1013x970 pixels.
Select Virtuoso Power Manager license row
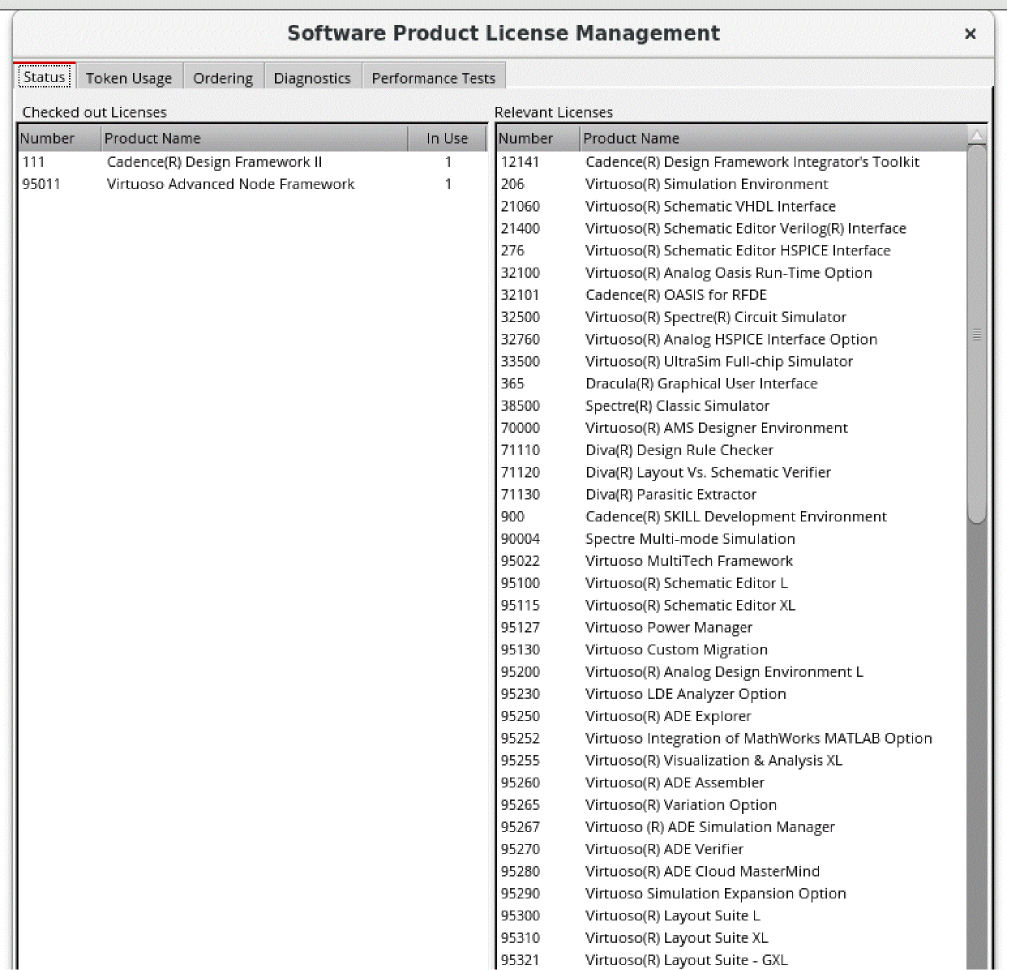click(668, 628)
